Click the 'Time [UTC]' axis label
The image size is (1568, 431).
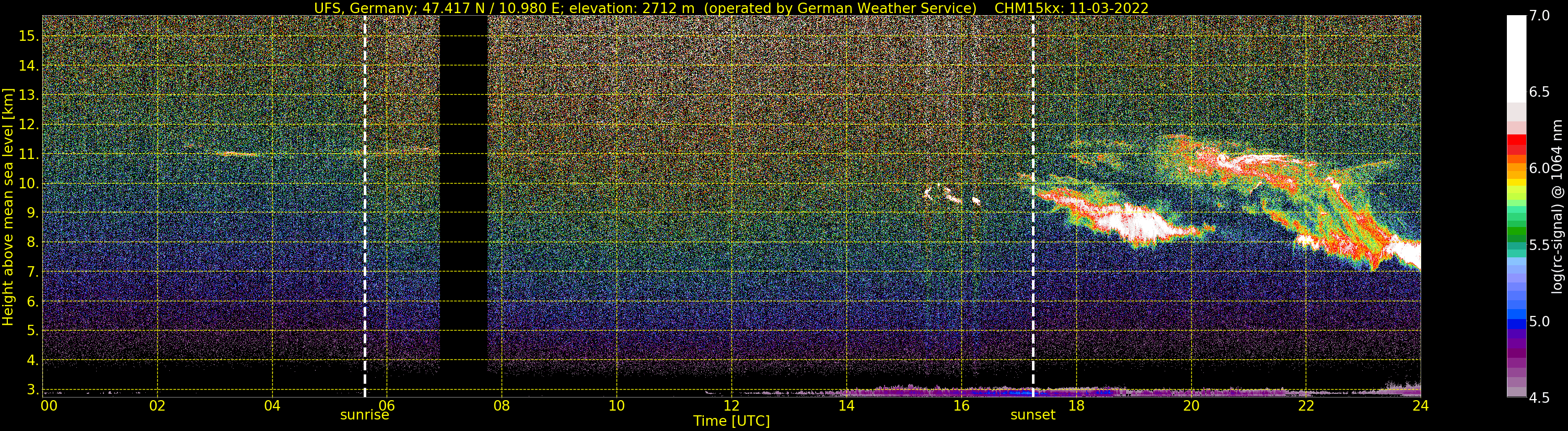(731, 421)
